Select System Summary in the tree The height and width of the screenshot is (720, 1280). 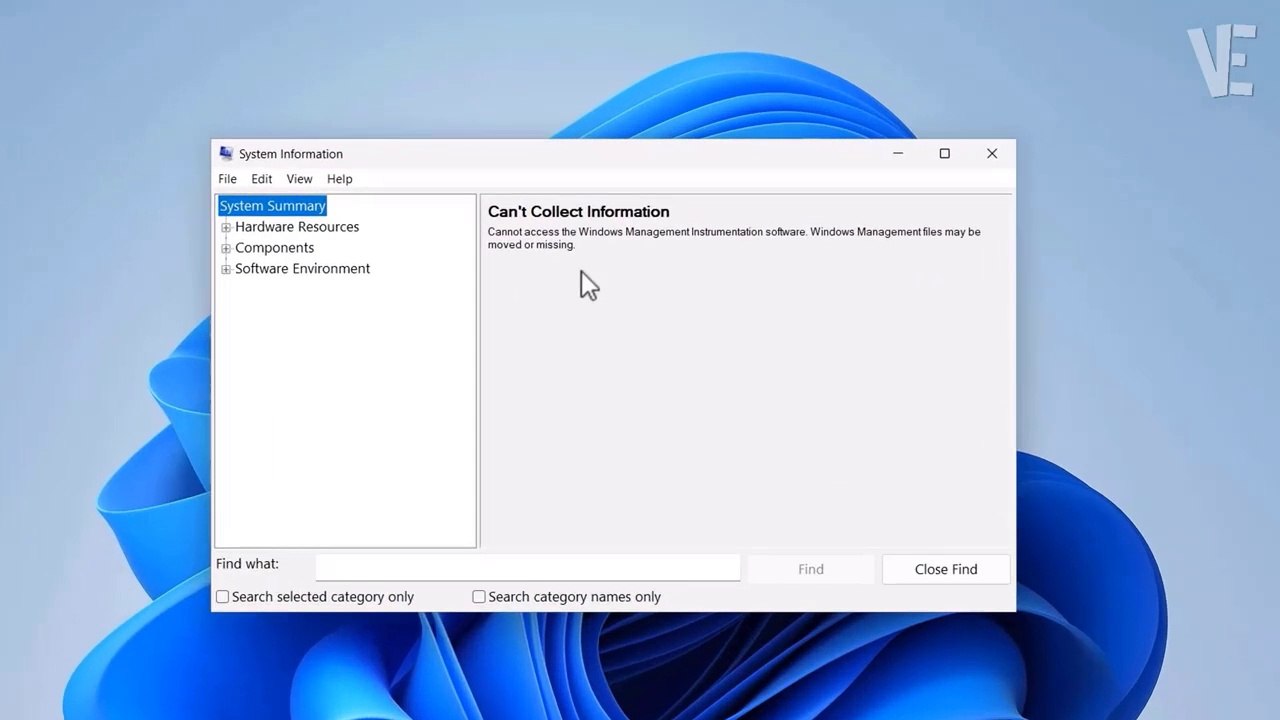click(272, 206)
